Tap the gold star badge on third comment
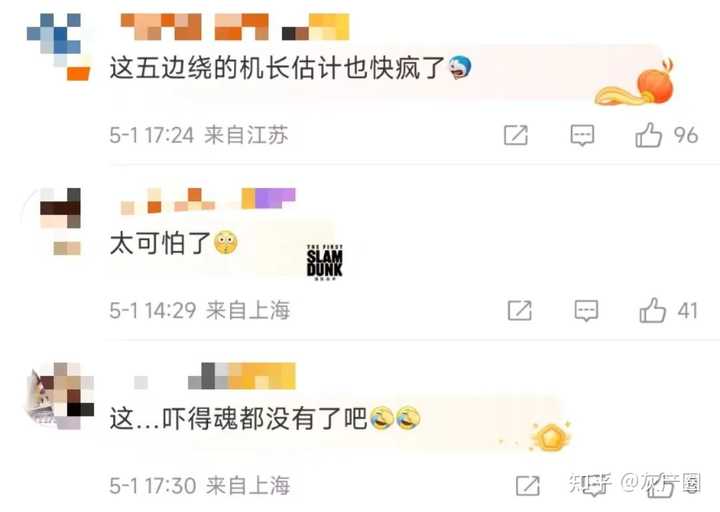Screen dimensions: 720x512 point(550,438)
